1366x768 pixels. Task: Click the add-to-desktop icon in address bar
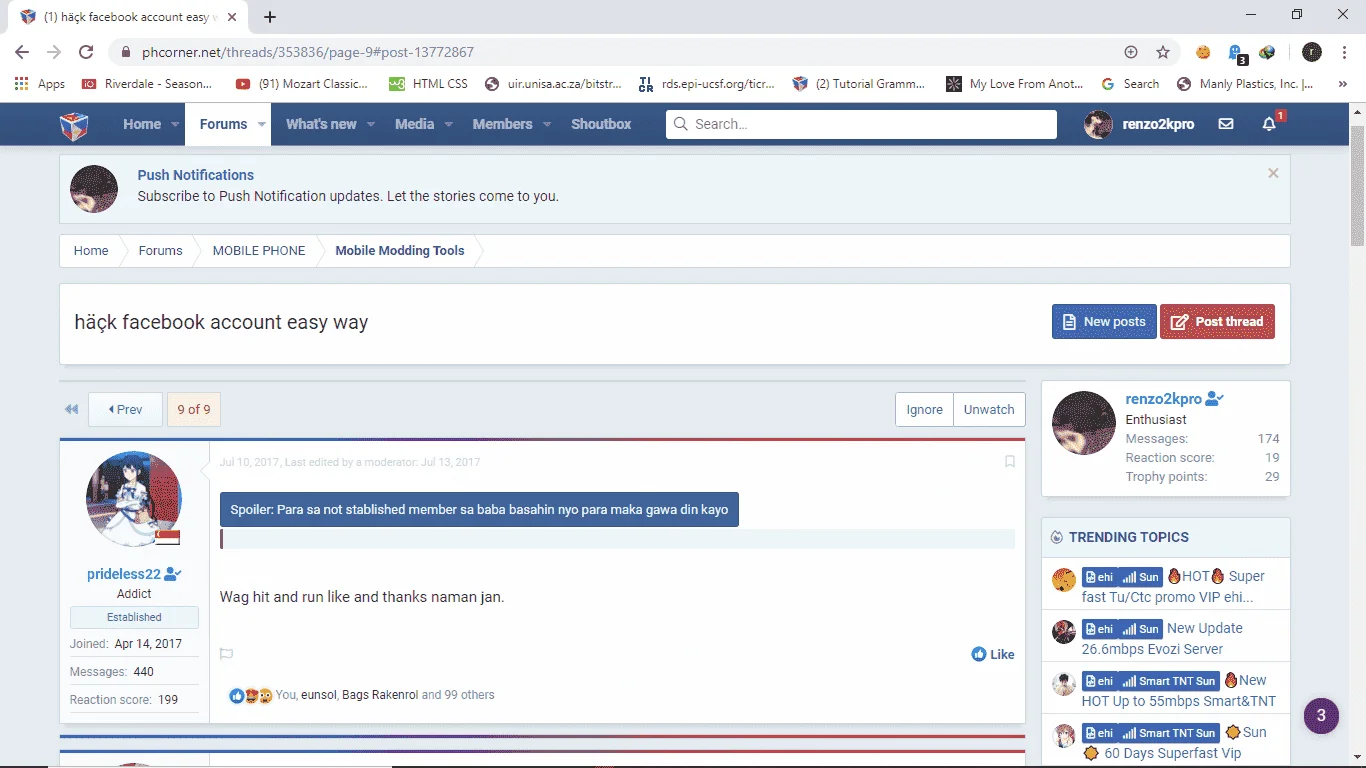pos(1131,52)
